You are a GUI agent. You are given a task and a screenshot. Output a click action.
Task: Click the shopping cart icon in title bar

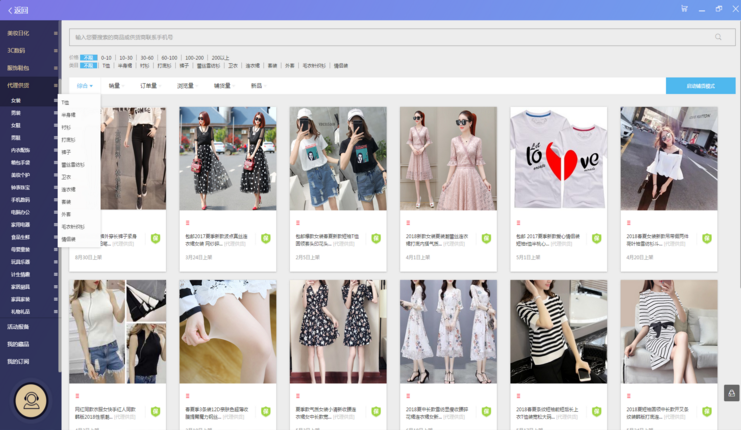point(684,9)
